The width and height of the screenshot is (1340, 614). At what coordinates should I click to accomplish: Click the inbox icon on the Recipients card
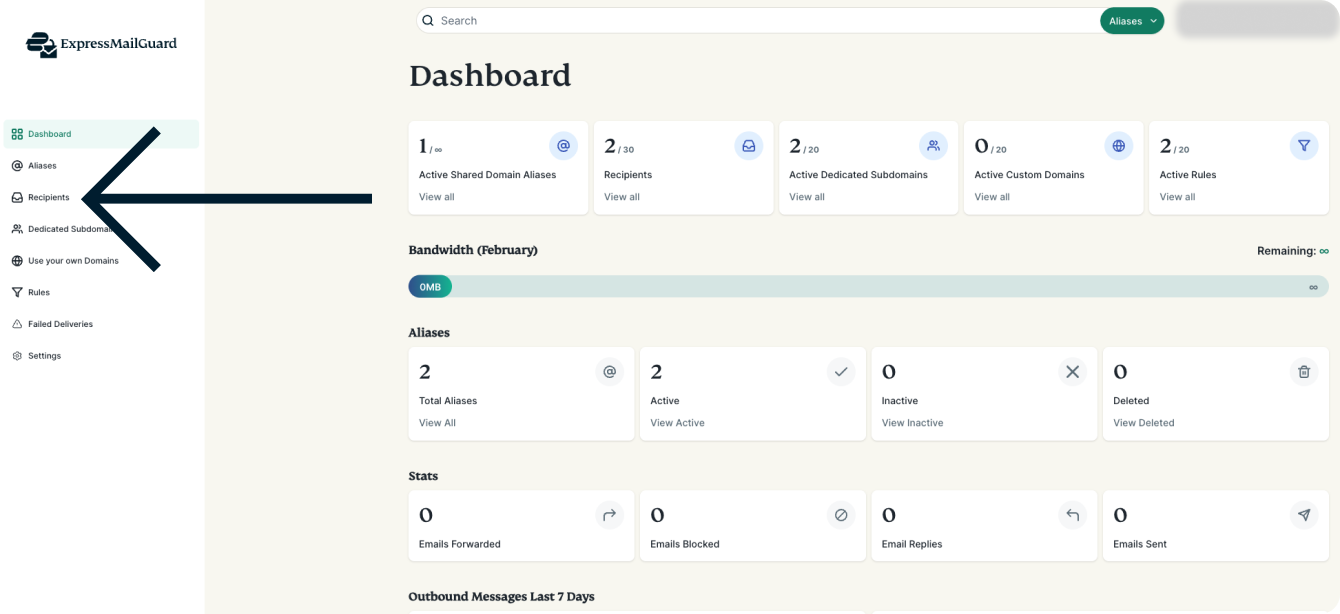click(x=748, y=146)
